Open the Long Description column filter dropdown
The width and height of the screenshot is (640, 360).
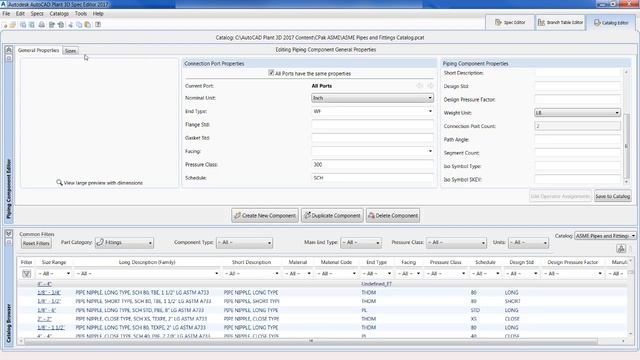(147, 273)
